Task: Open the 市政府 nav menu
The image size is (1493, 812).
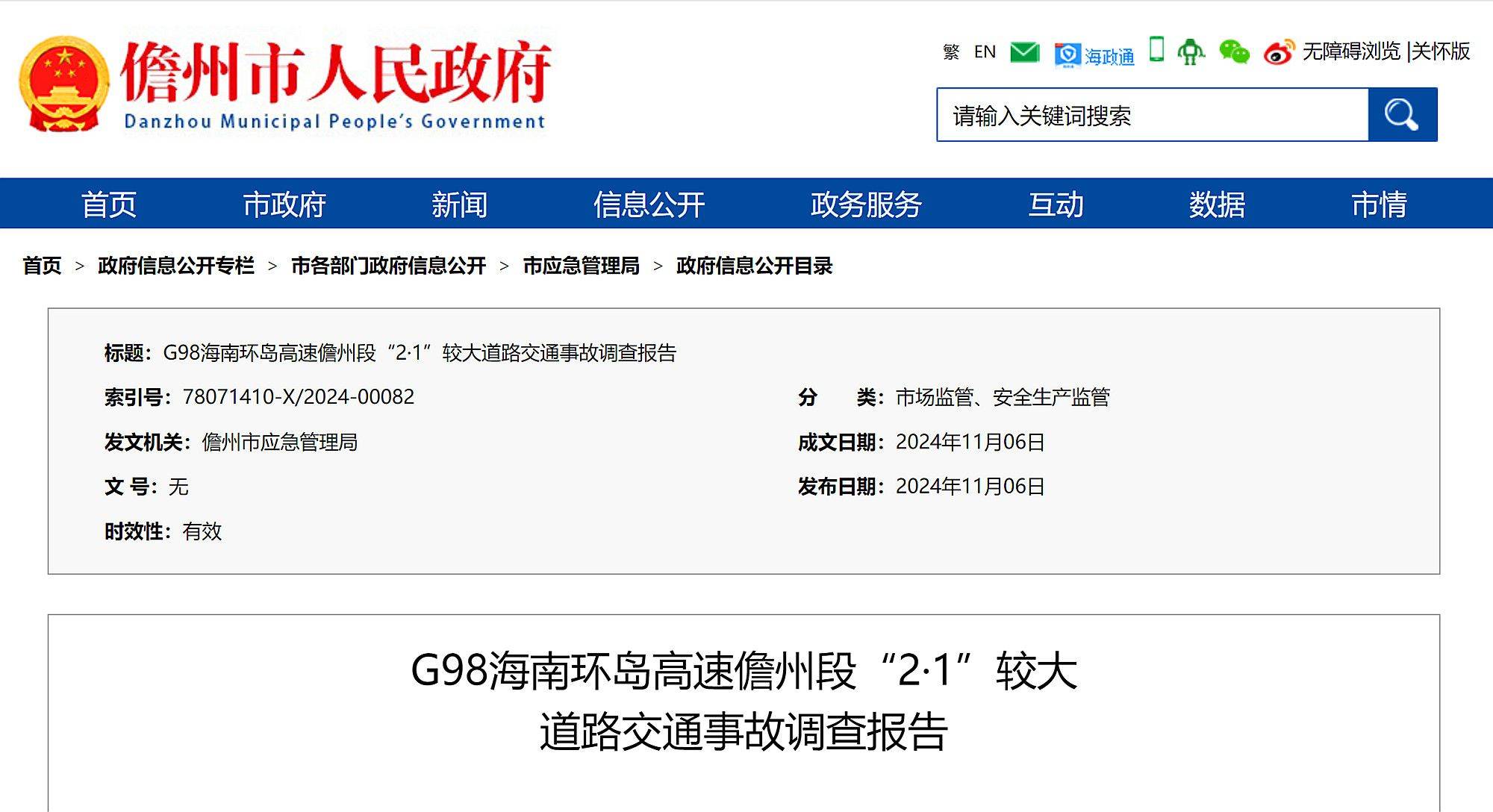Action: (284, 204)
